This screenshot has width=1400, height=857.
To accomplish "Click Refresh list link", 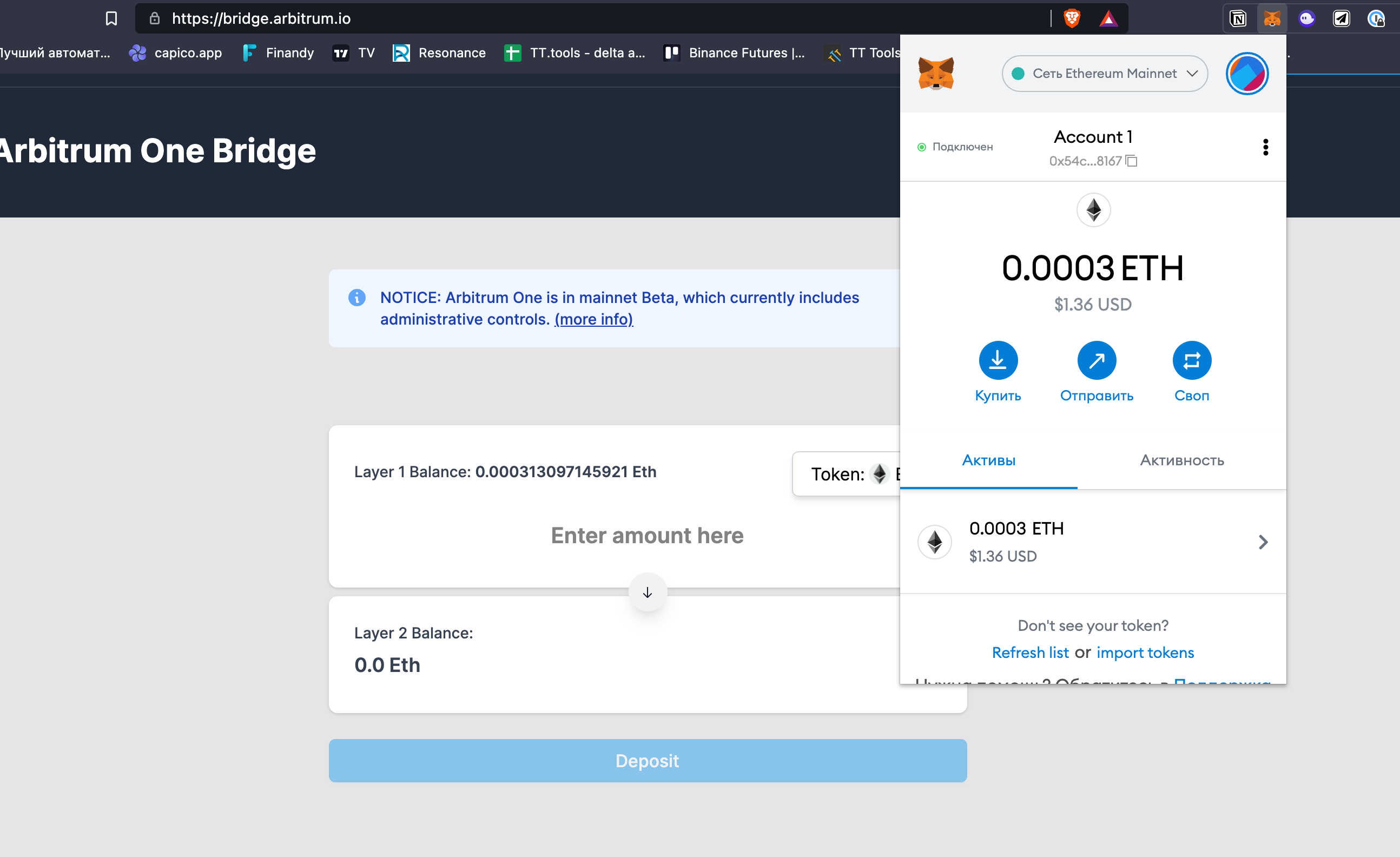I will click(1029, 652).
